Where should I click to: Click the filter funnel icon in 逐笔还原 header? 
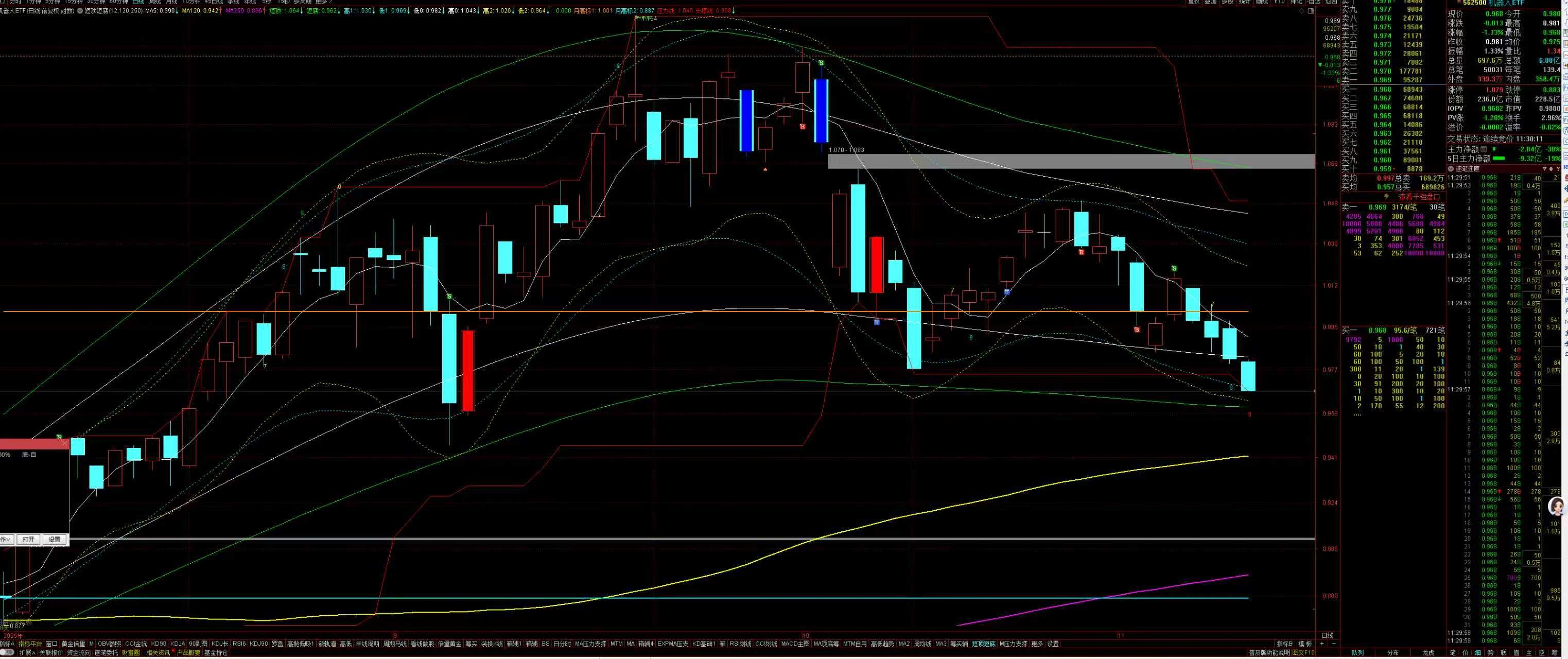[1544, 169]
